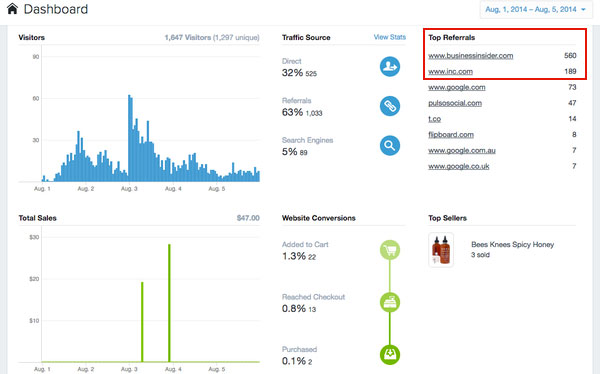Click the Bees Knees Spicy Honey product name
The width and height of the screenshot is (600, 374).
click(513, 245)
